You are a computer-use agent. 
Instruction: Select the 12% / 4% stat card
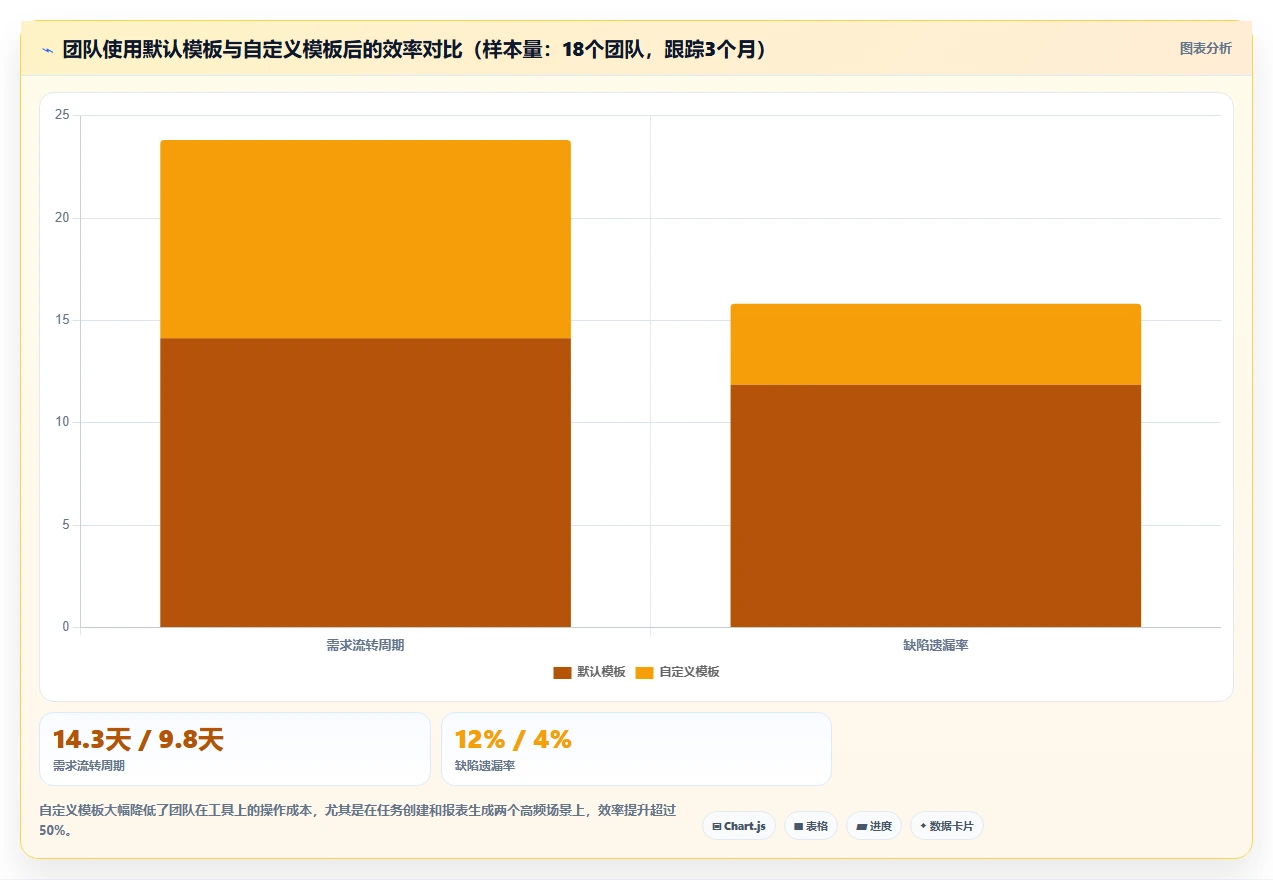pyautogui.click(x=636, y=749)
